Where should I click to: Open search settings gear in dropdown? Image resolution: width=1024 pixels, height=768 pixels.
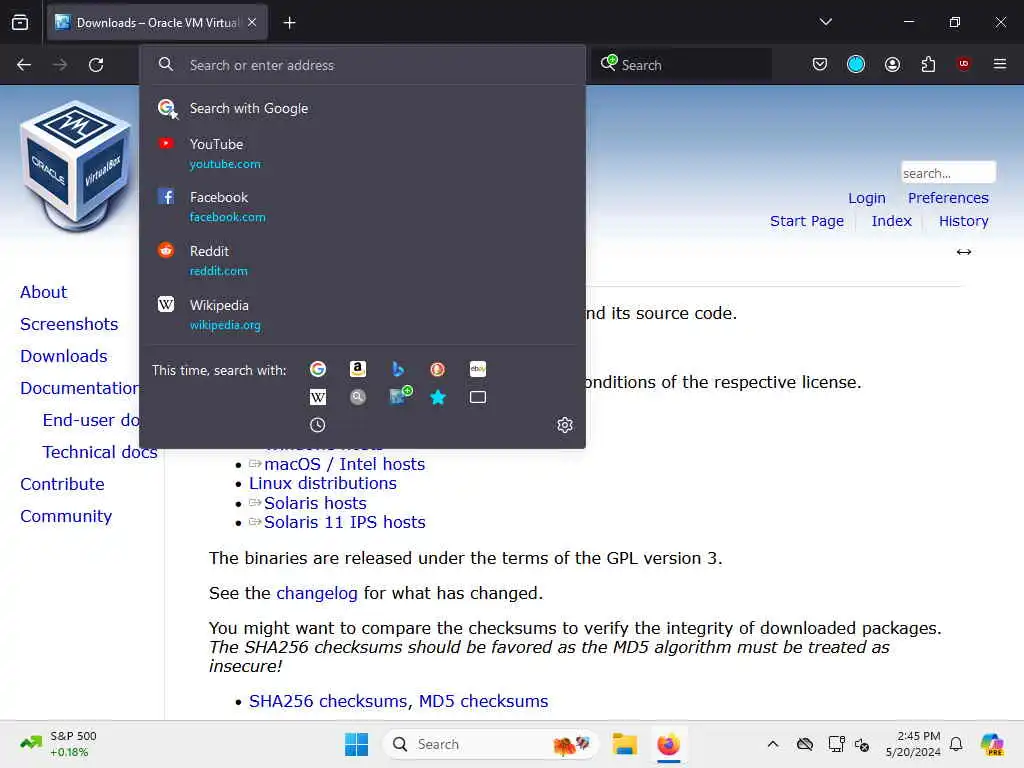click(565, 425)
